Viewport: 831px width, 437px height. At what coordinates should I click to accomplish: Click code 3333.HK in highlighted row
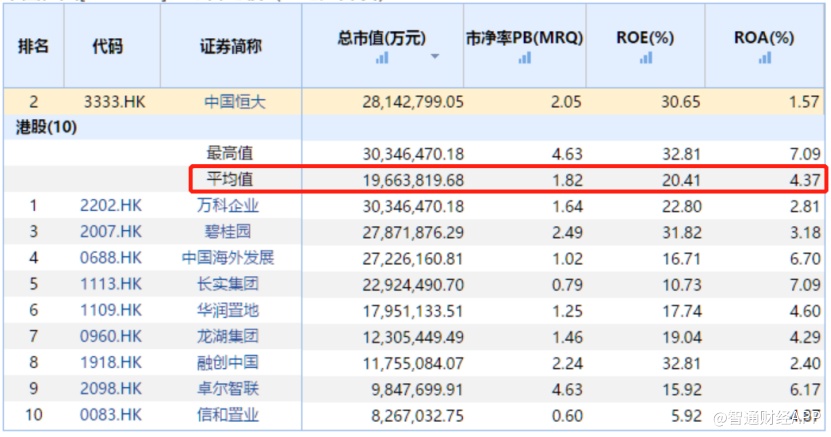coord(114,101)
